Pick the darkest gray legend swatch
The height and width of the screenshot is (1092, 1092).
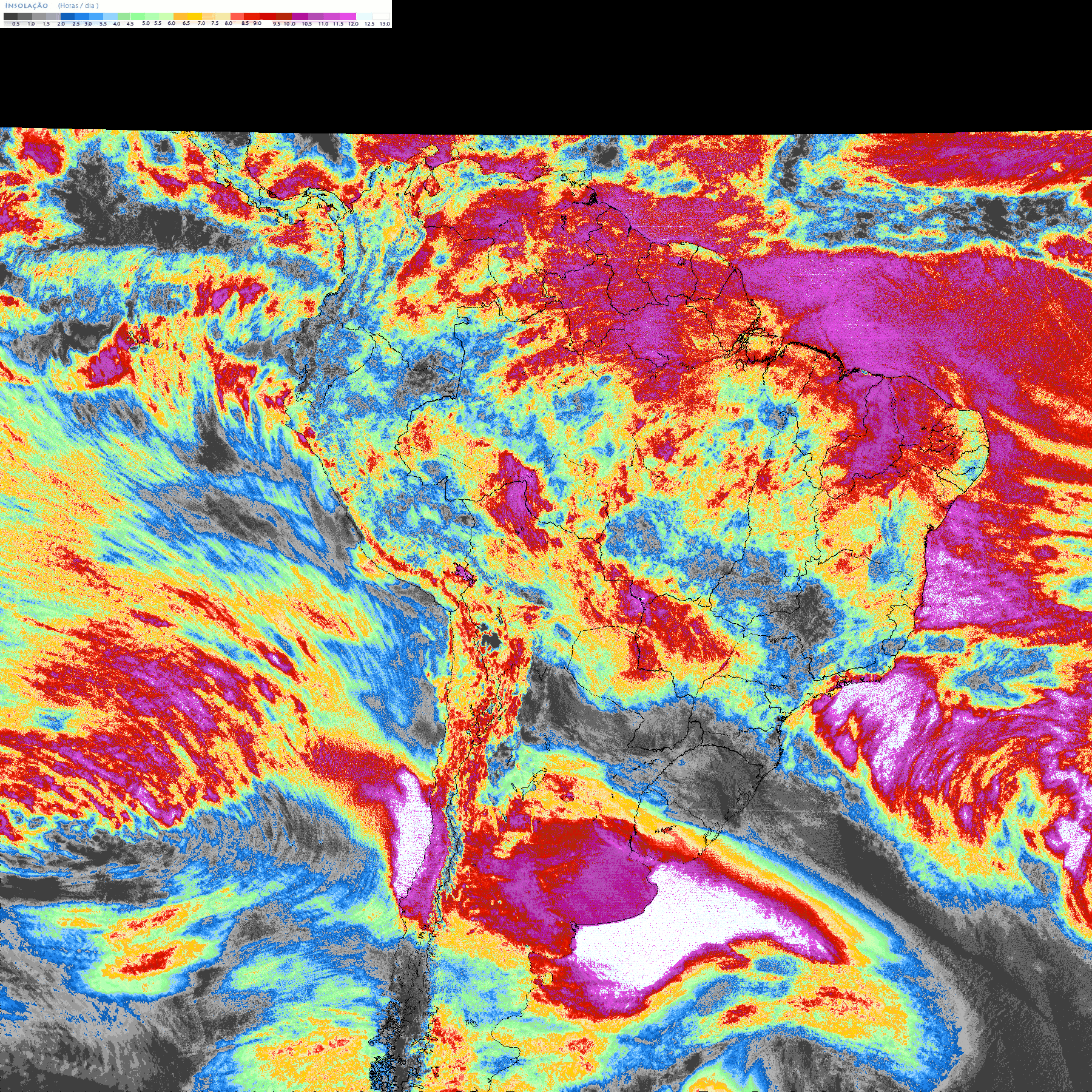click(x=10, y=16)
